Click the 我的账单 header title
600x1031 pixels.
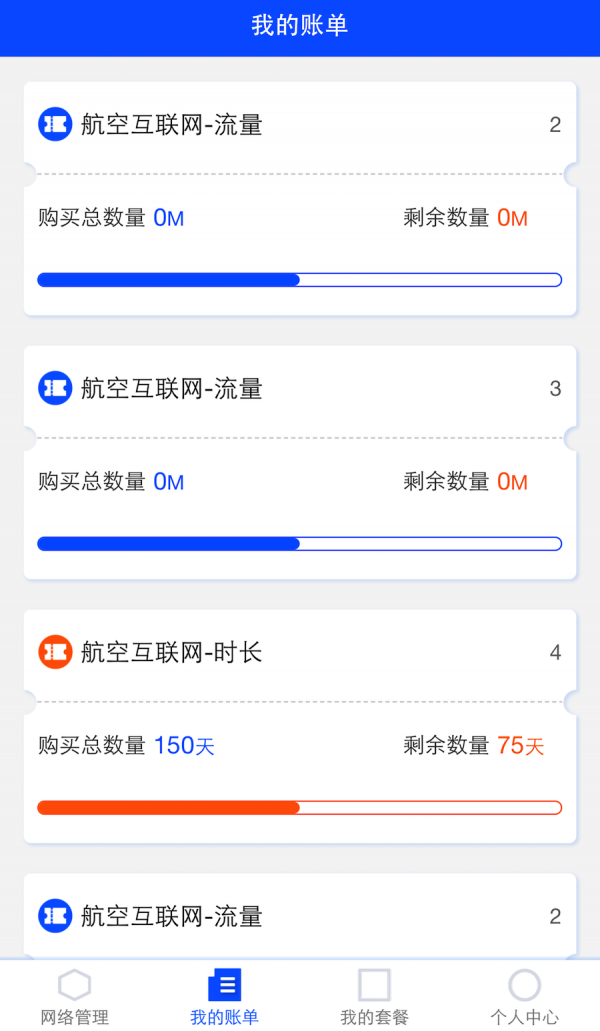point(299,26)
